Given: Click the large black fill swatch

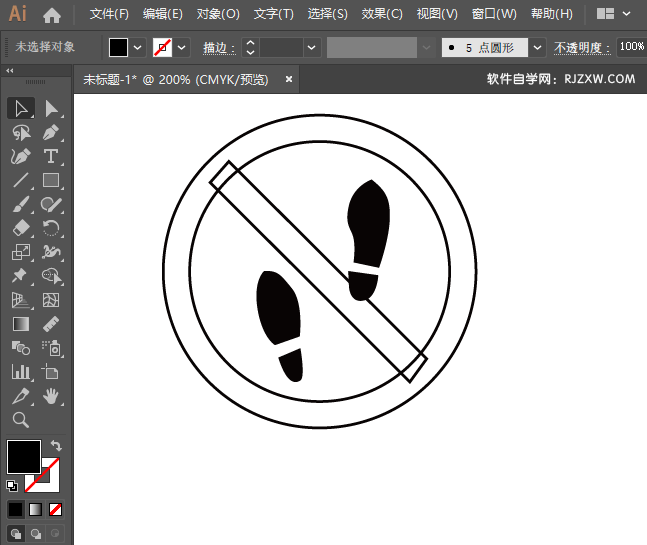Looking at the screenshot, I should click(x=24, y=457).
